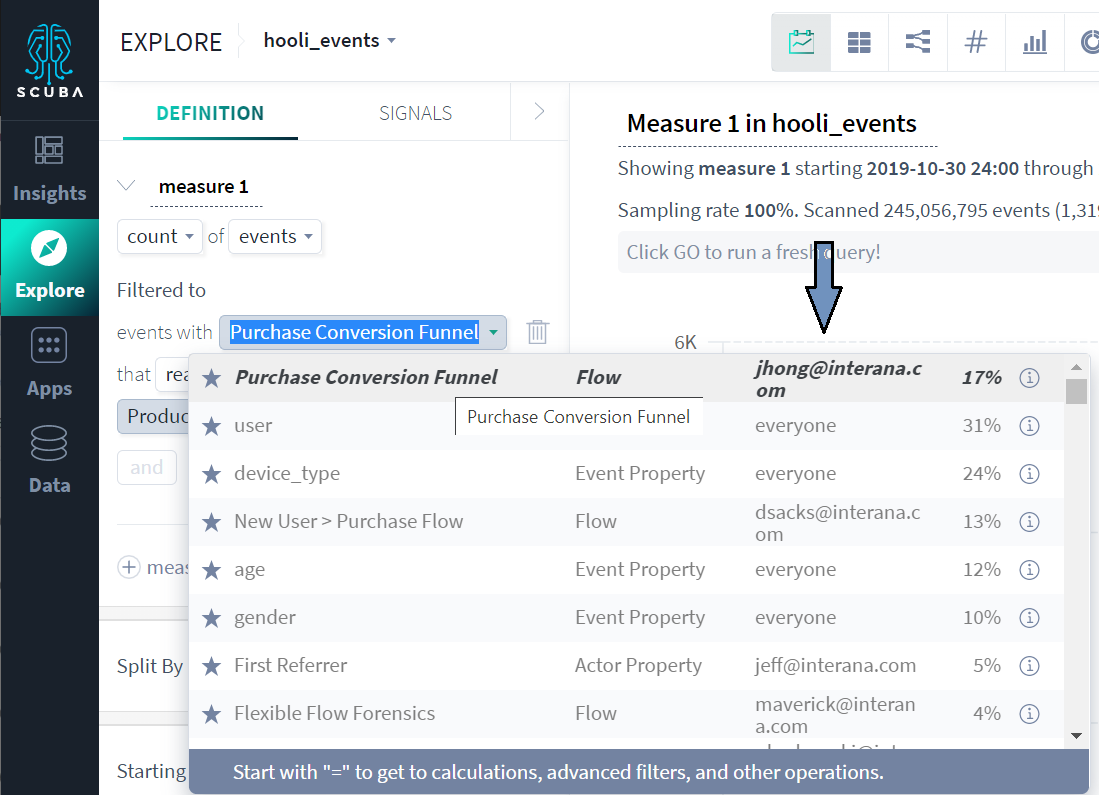Viewport: 1099px width, 795px height.
Task: Open the Apps section in sidebar
Action: point(49,364)
